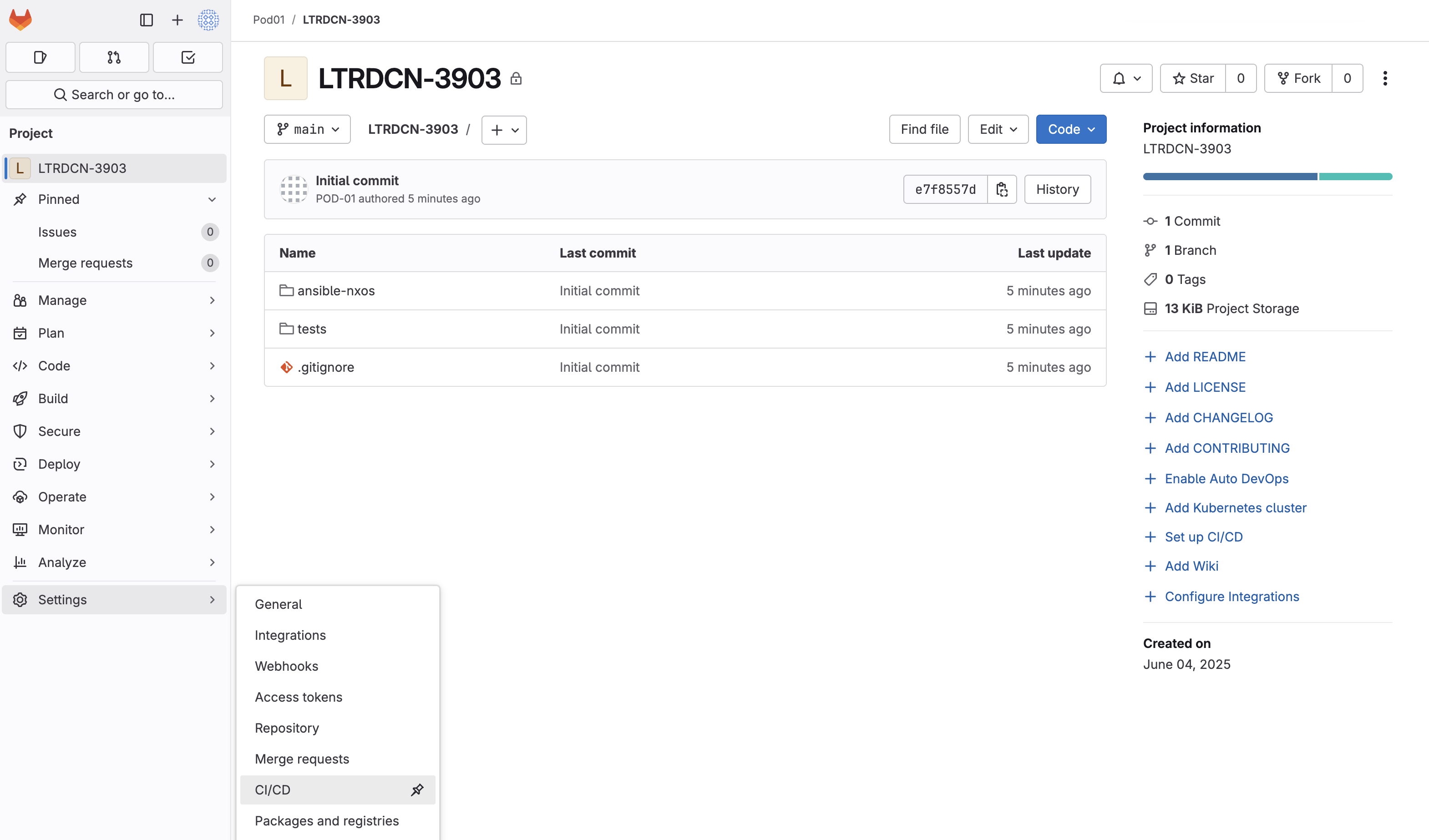Open CI/CD settings from flyout
Viewport: 1429px width, 840px height.
[337, 790]
